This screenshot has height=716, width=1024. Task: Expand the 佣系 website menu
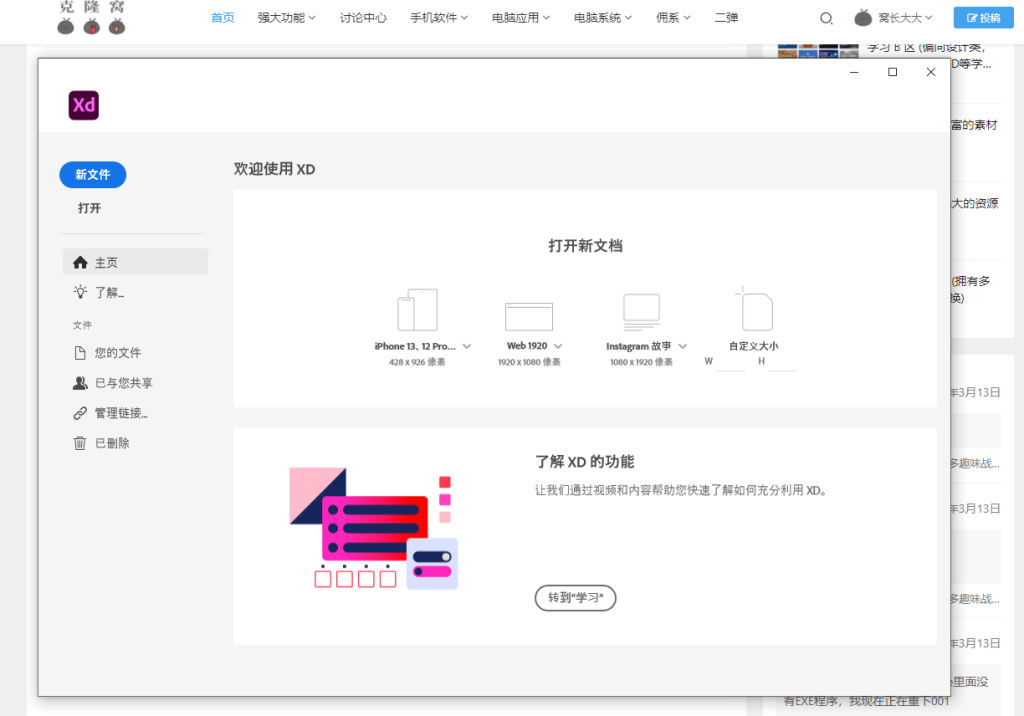coord(673,18)
